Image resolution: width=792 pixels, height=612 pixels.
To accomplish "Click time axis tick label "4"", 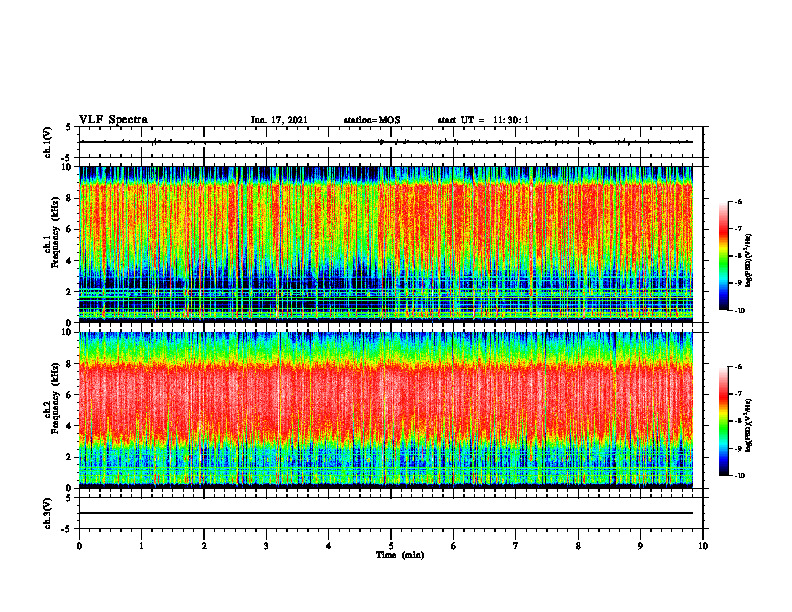I will 329,546.
